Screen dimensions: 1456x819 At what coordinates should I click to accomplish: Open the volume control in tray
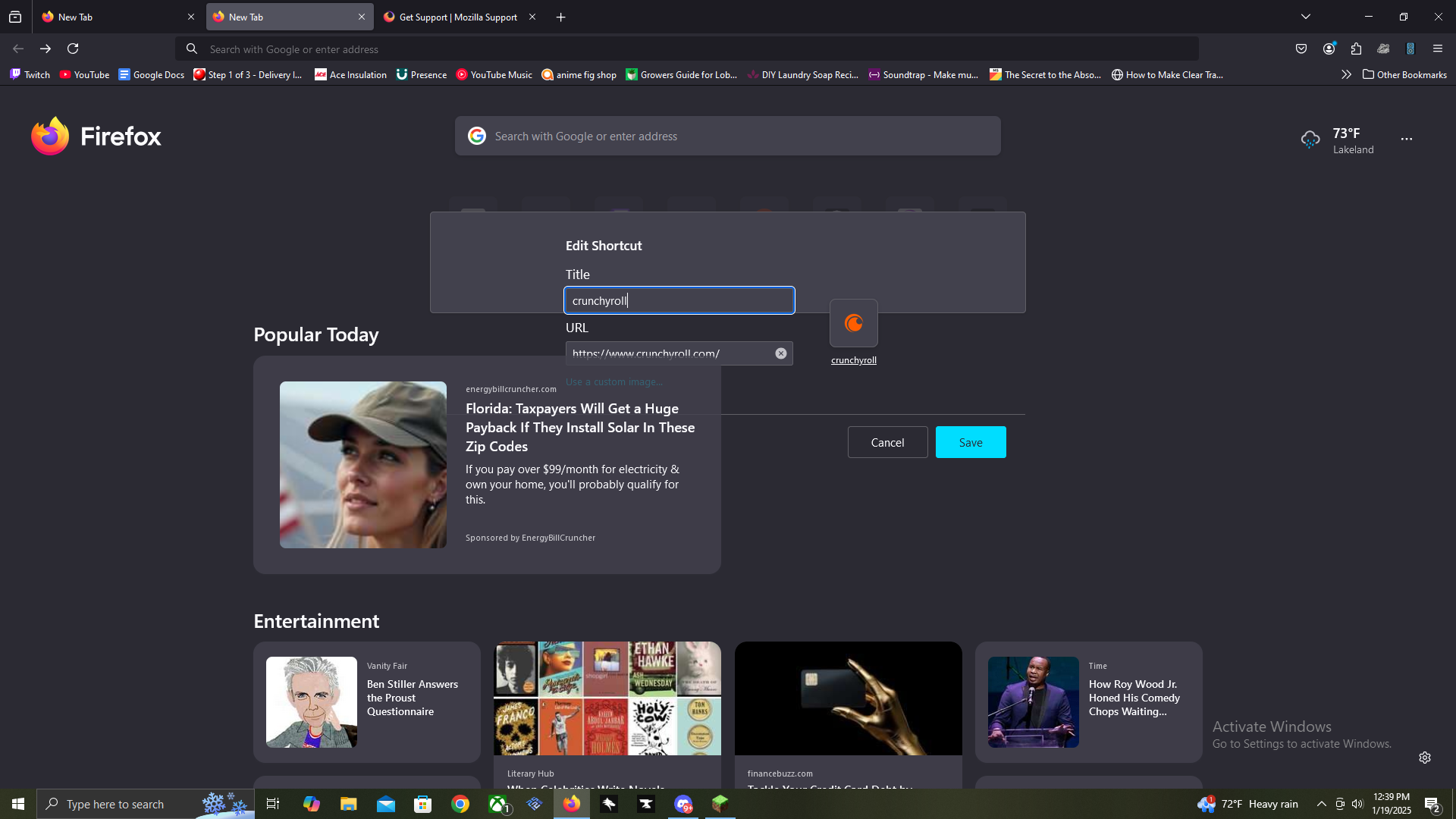[1357, 804]
